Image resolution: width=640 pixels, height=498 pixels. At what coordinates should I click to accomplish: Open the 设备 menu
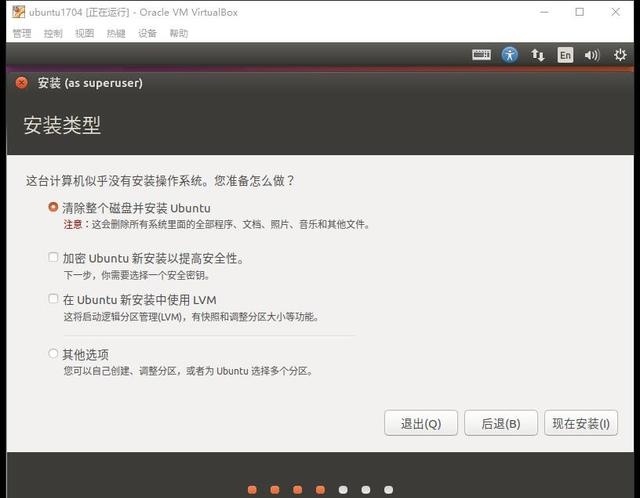tap(147, 33)
